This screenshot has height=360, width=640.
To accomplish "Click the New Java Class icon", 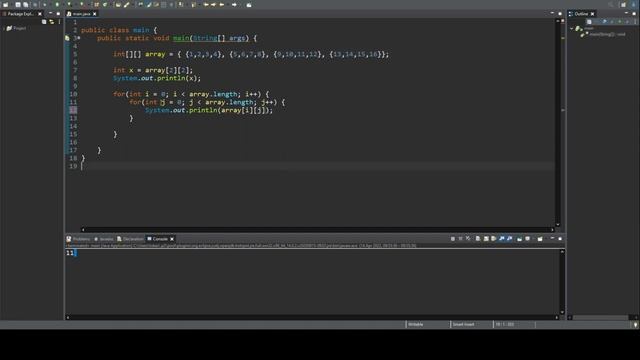I will coord(105,5).
